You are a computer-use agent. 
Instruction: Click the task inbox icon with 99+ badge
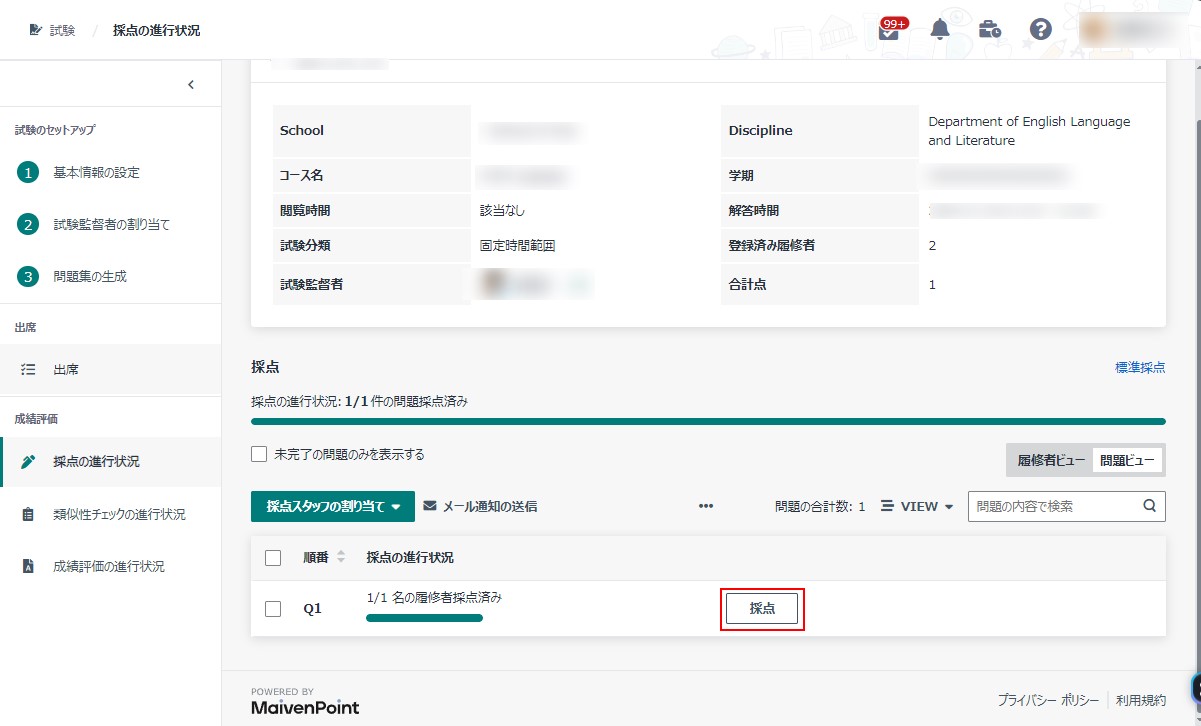pyautogui.click(x=888, y=30)
